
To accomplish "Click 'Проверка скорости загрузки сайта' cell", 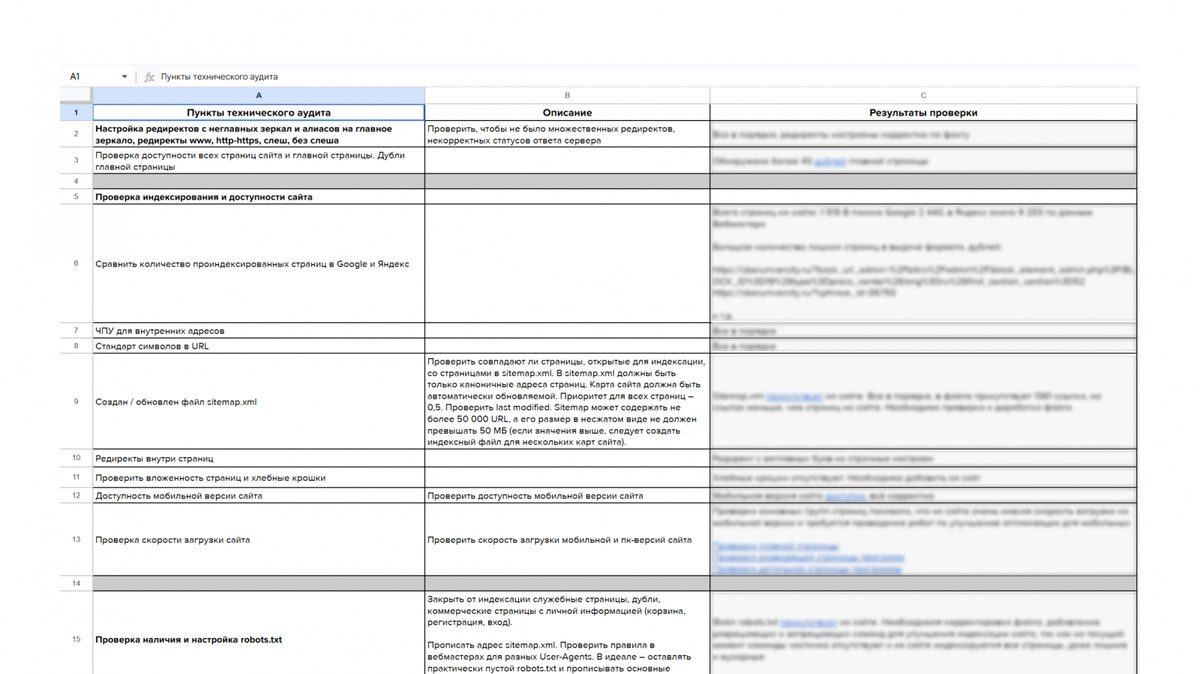I will 259,540.
